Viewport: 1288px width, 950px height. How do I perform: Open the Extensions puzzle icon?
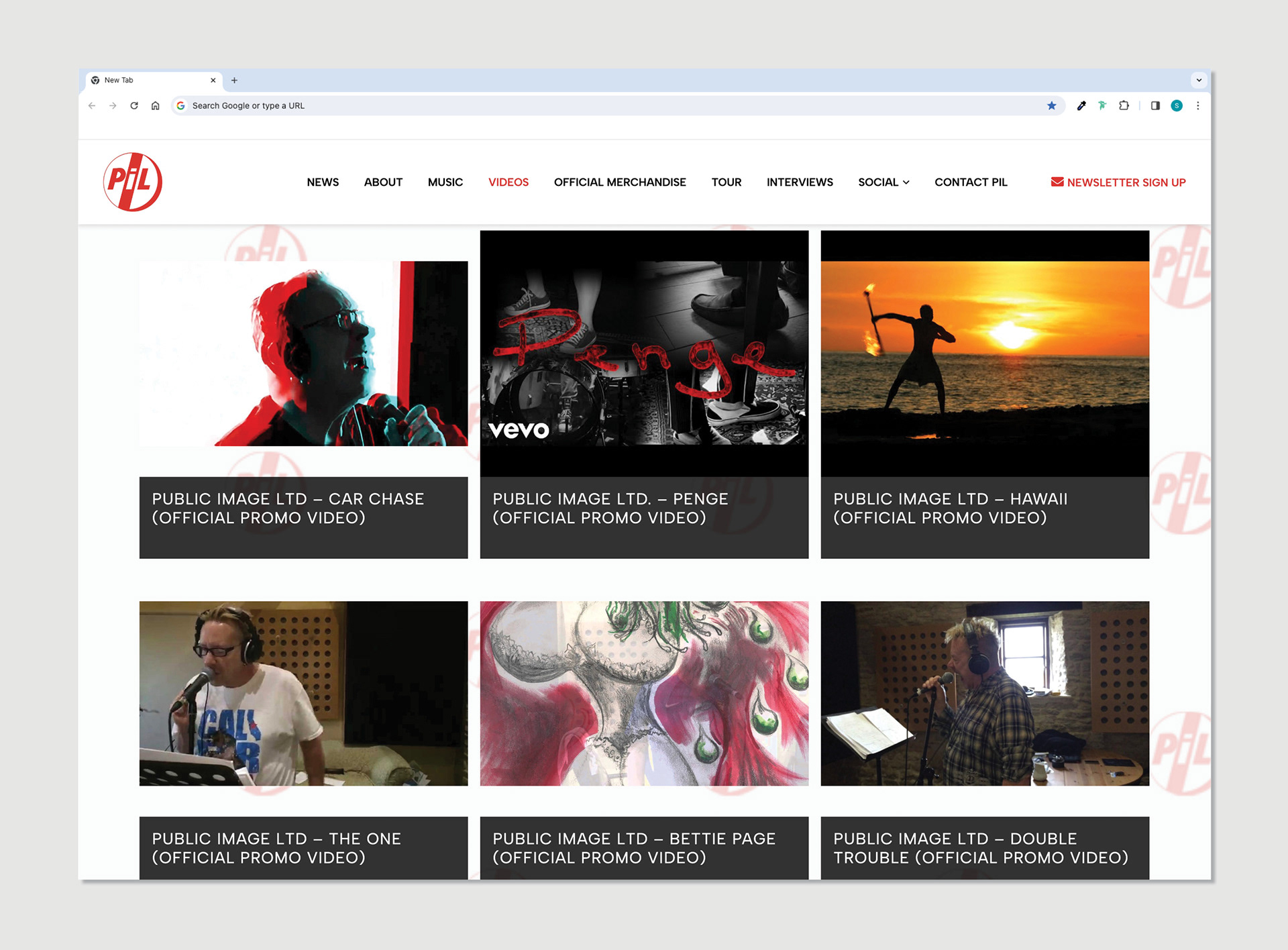pyautogui.click(x=1124, y=106)
